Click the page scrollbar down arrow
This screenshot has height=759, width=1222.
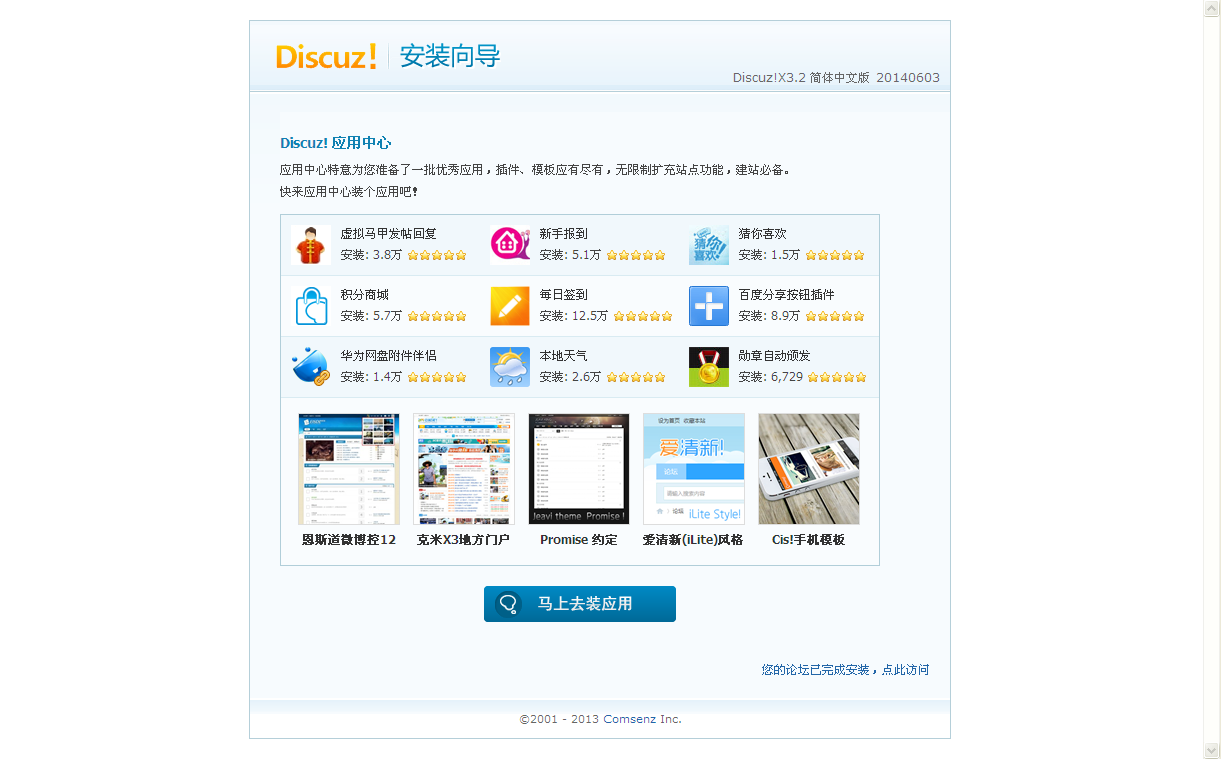click(x=1212, y=750)
